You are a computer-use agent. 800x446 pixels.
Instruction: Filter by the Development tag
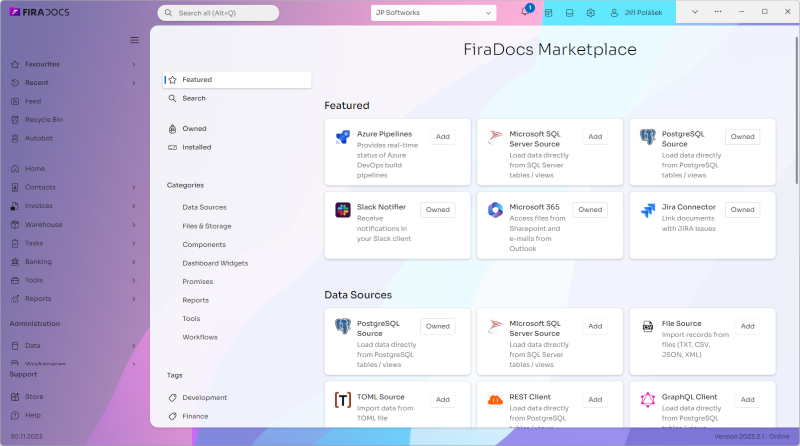[x=205, y=398]
